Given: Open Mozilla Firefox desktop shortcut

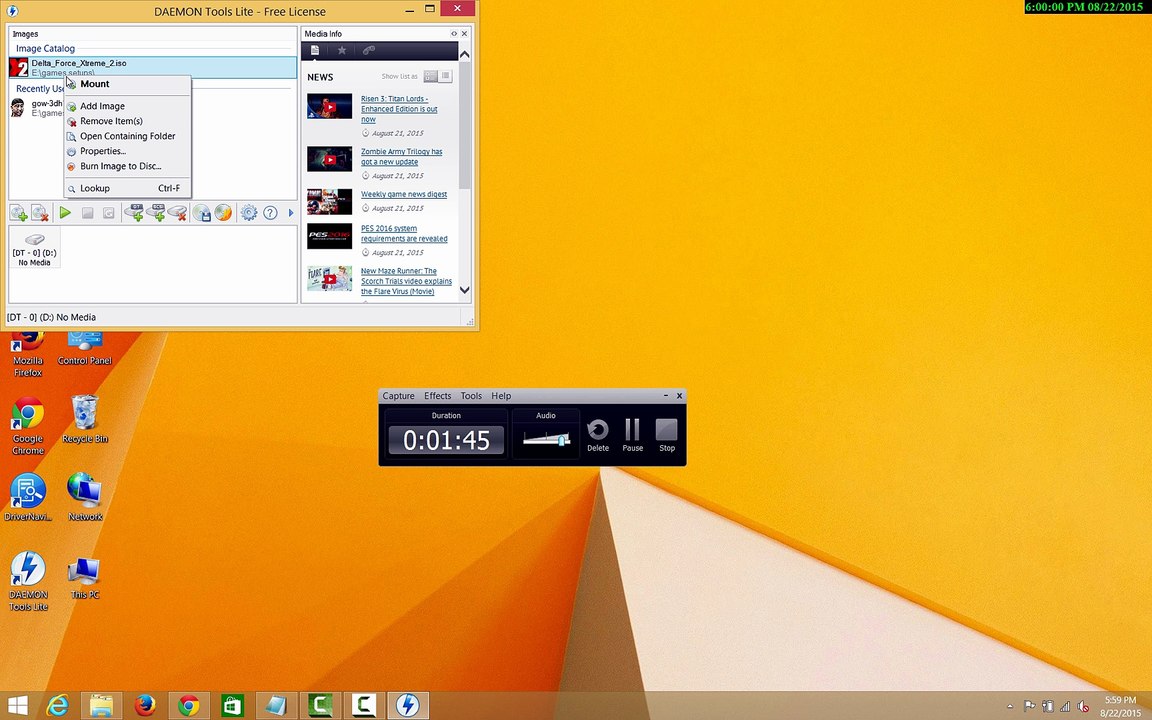Looking at the screenshot, I should 28,355.
